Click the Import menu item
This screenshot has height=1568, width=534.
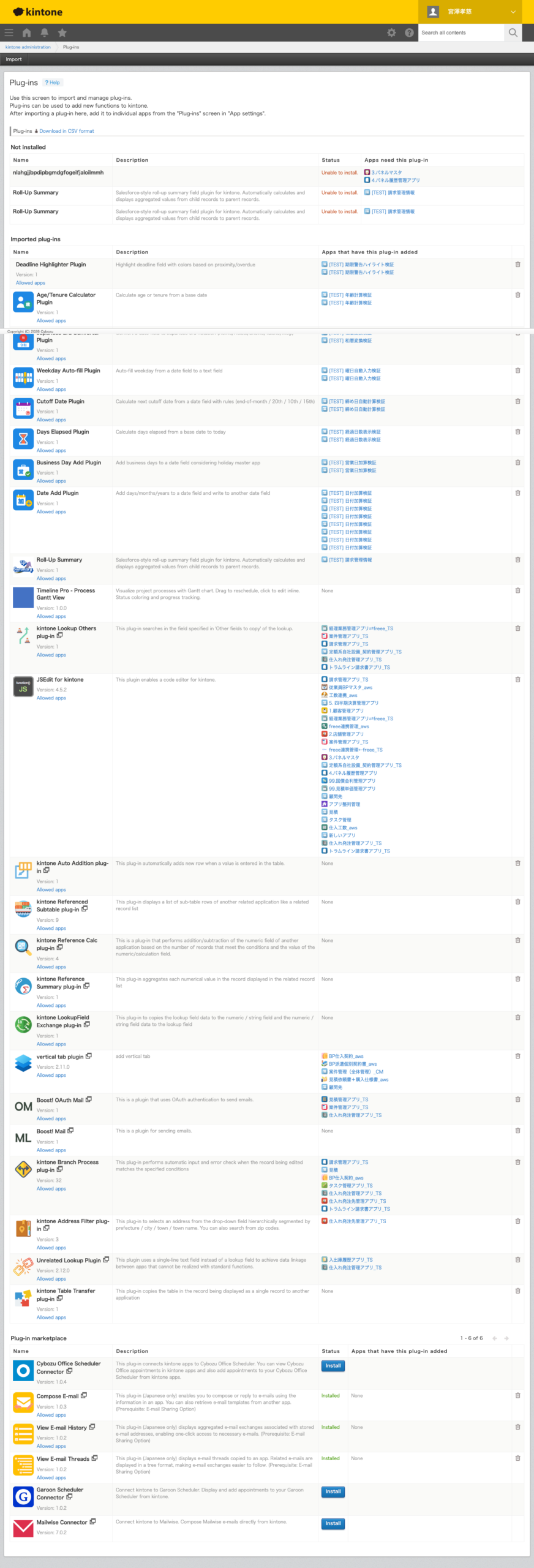[13, 59]
